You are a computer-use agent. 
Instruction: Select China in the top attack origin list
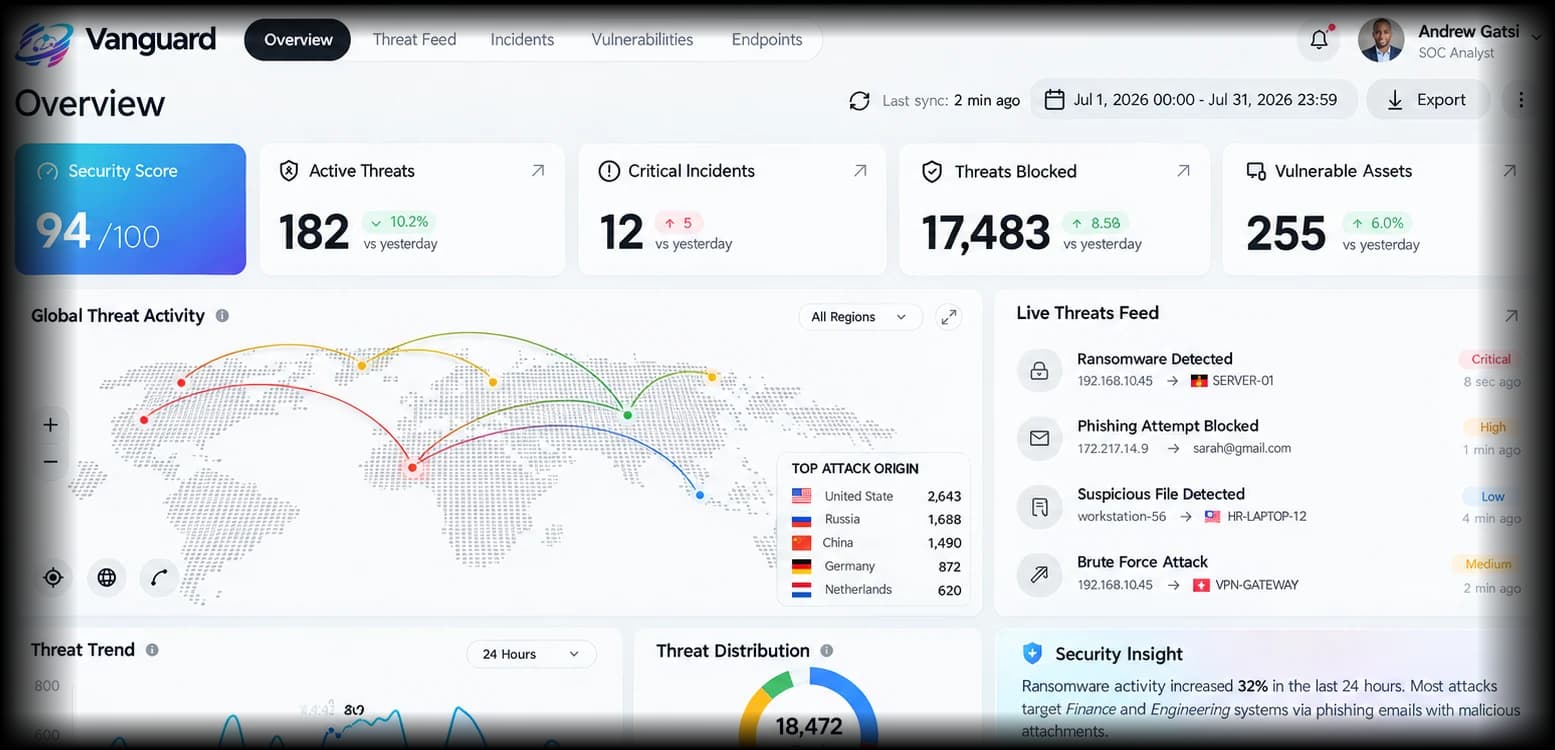(x=876, y=543)
